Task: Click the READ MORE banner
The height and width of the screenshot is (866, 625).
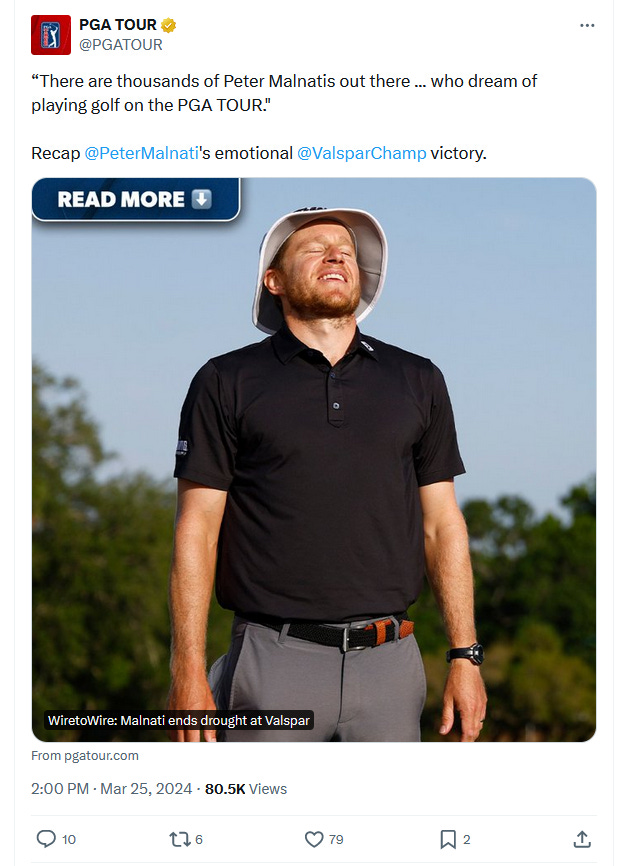Action: (136, 199)
